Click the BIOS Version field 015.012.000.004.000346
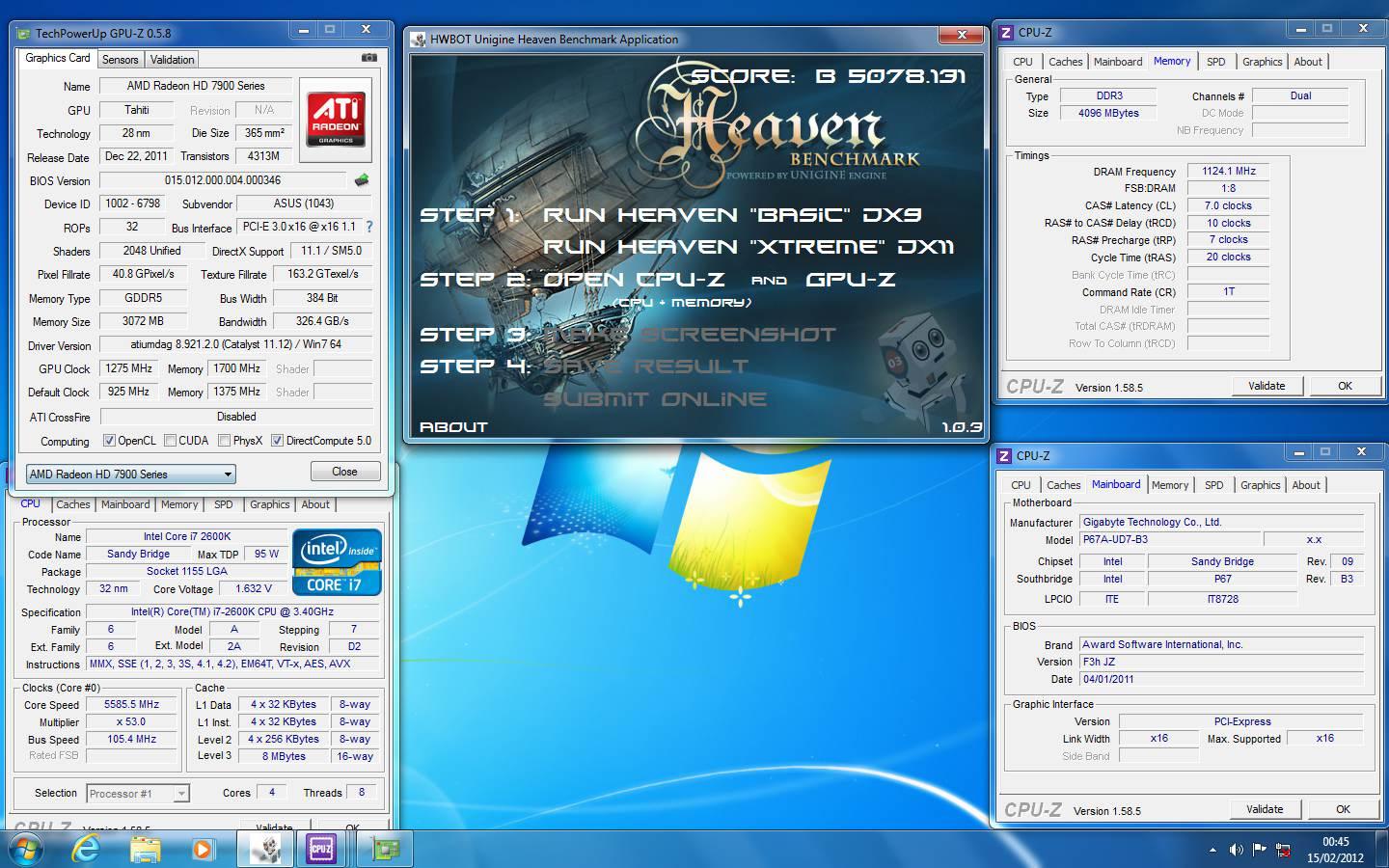The height and width of the screenshot is (868, 1389). tap(223, 180)
